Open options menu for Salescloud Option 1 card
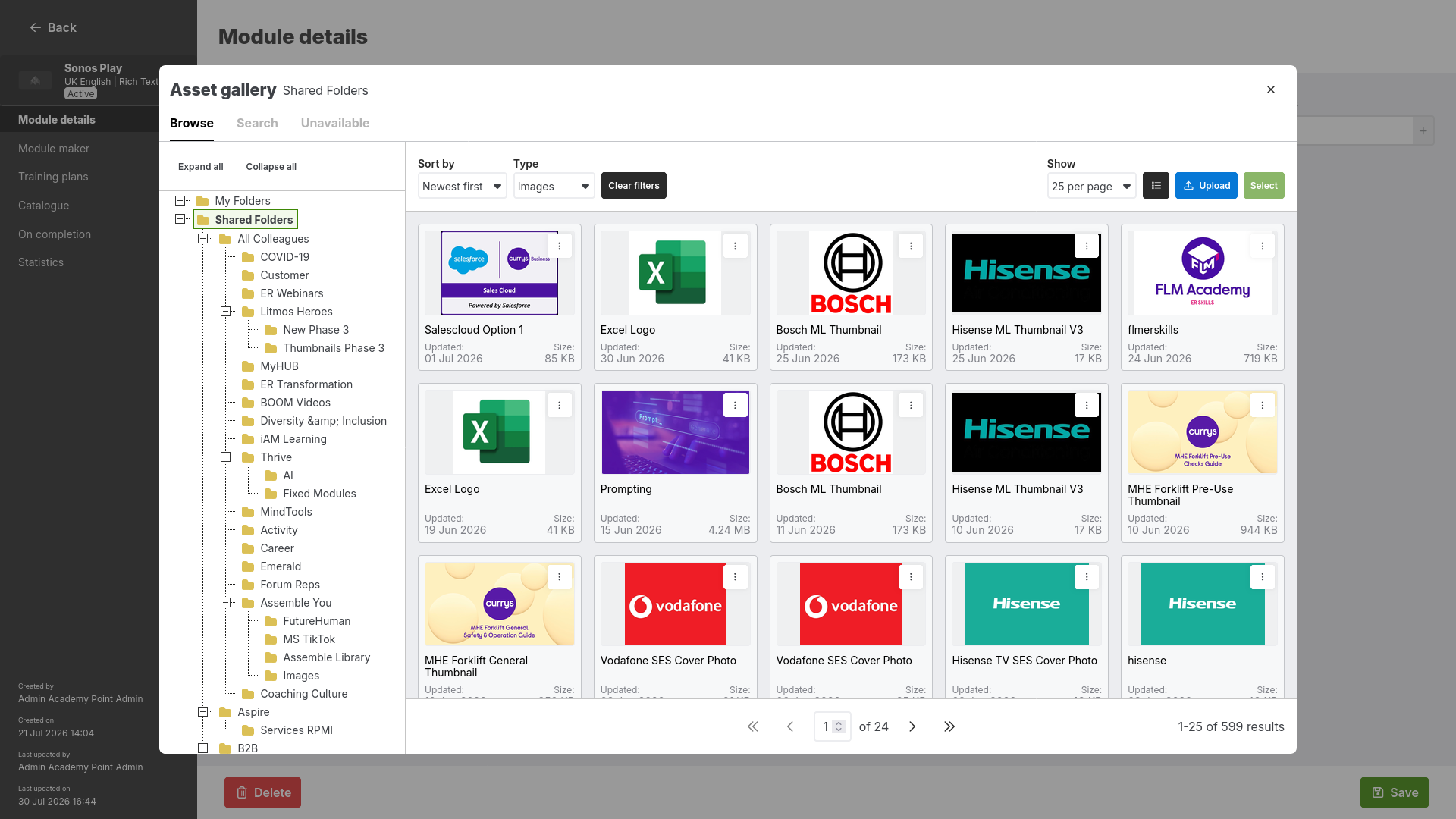 [x=560, y=246]
